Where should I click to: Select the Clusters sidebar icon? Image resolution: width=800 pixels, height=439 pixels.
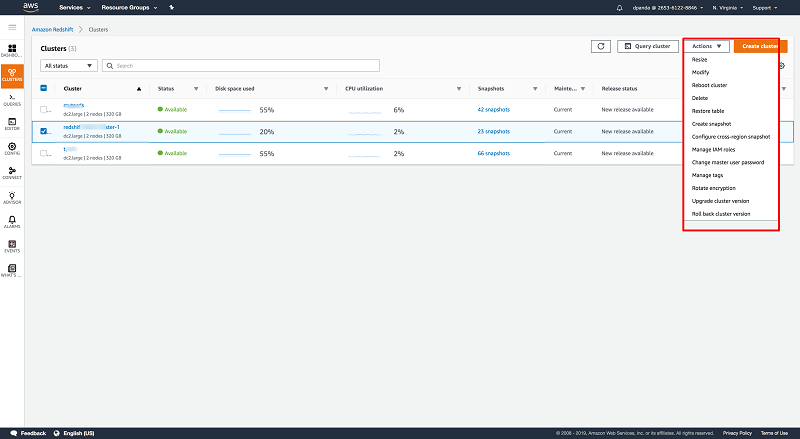[12, 76]
